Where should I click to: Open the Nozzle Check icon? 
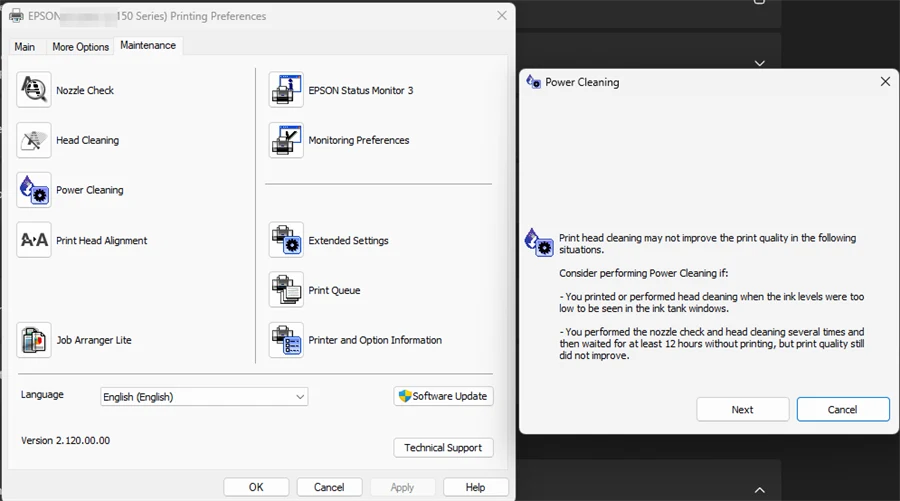coord(34,90)
